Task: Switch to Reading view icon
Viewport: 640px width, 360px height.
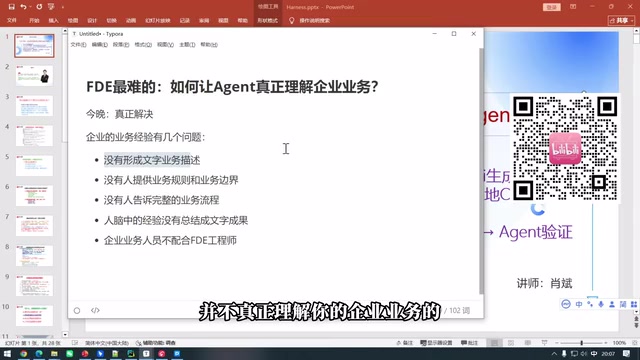Action: [528, 343]
